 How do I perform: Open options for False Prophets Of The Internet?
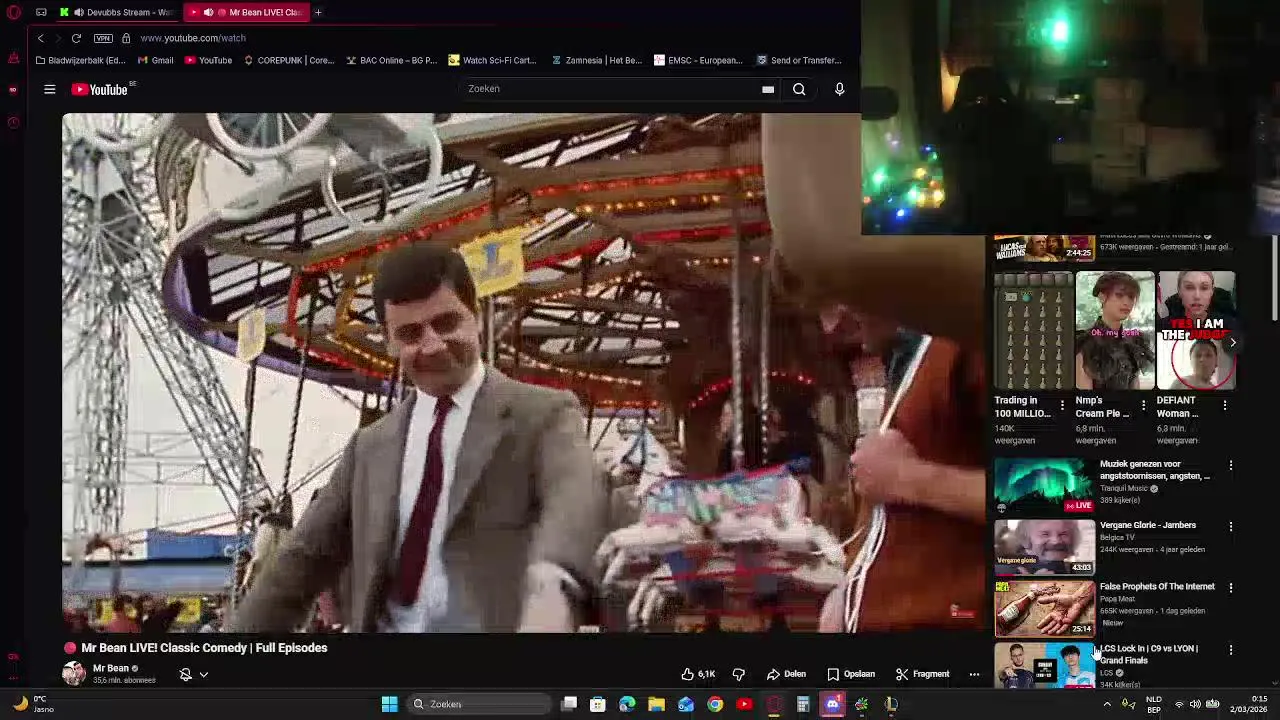[1231, 588]
